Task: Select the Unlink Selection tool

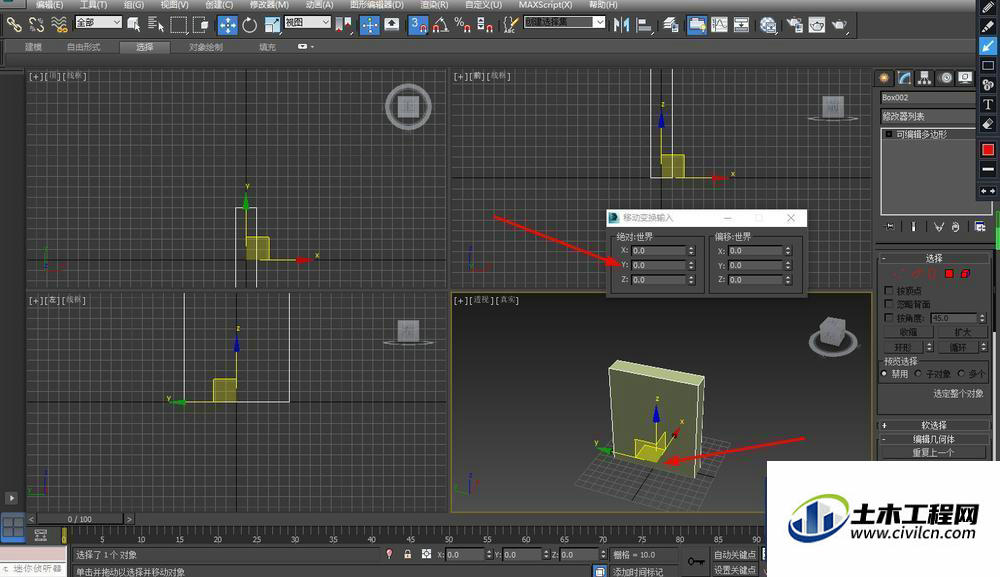Action: 37,25
